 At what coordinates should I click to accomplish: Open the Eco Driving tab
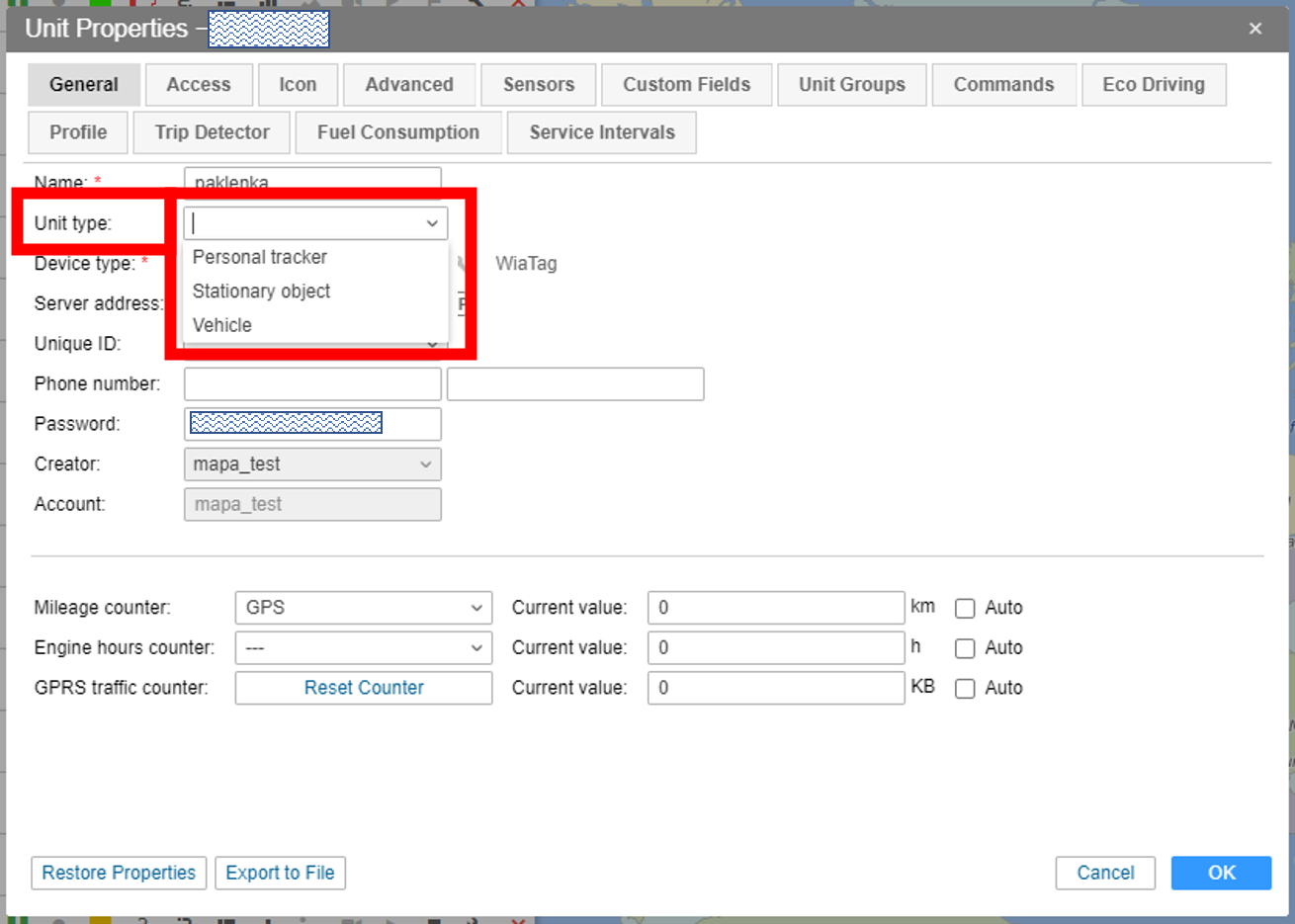point(1153,85)
